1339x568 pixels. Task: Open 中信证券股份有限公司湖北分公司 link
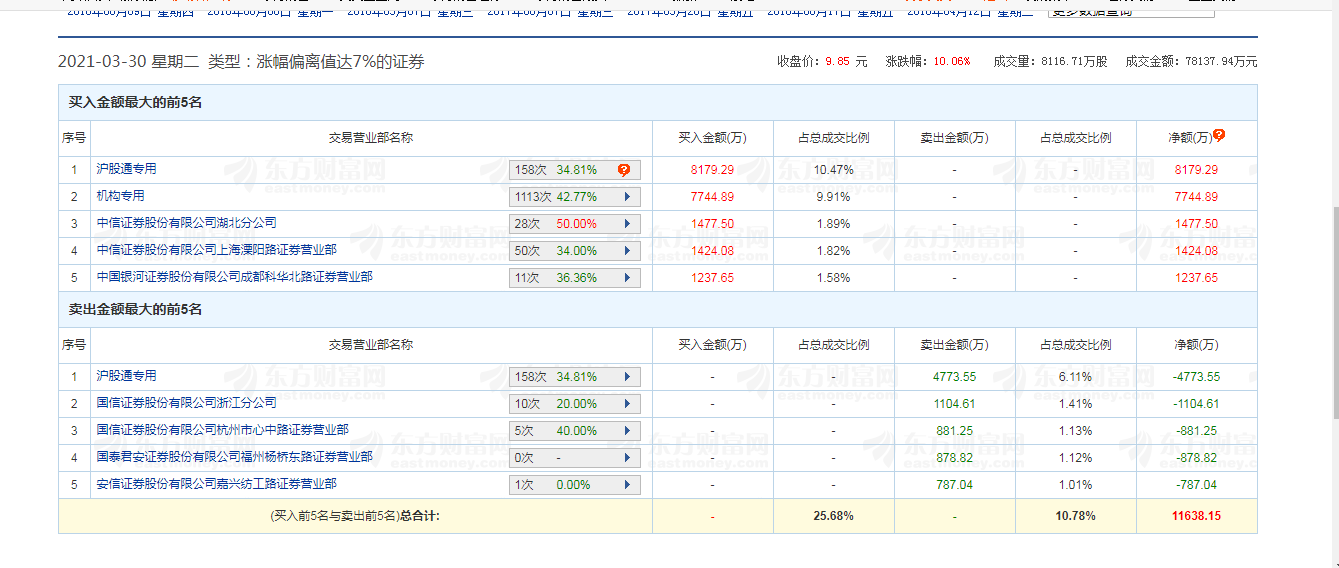[x=186, y=223]
